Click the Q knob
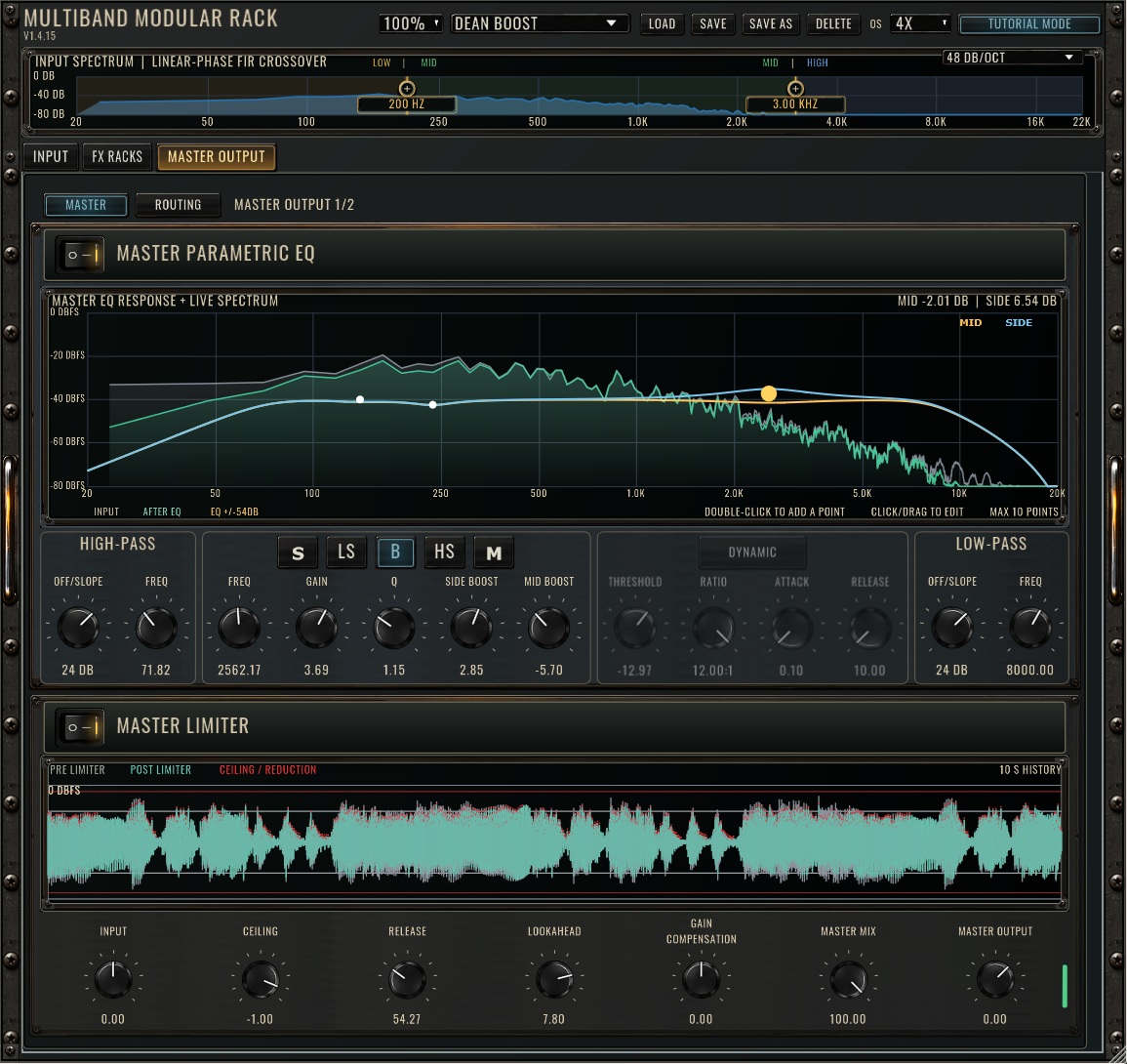1127x1064 pixels. click(x=394, y=626)
